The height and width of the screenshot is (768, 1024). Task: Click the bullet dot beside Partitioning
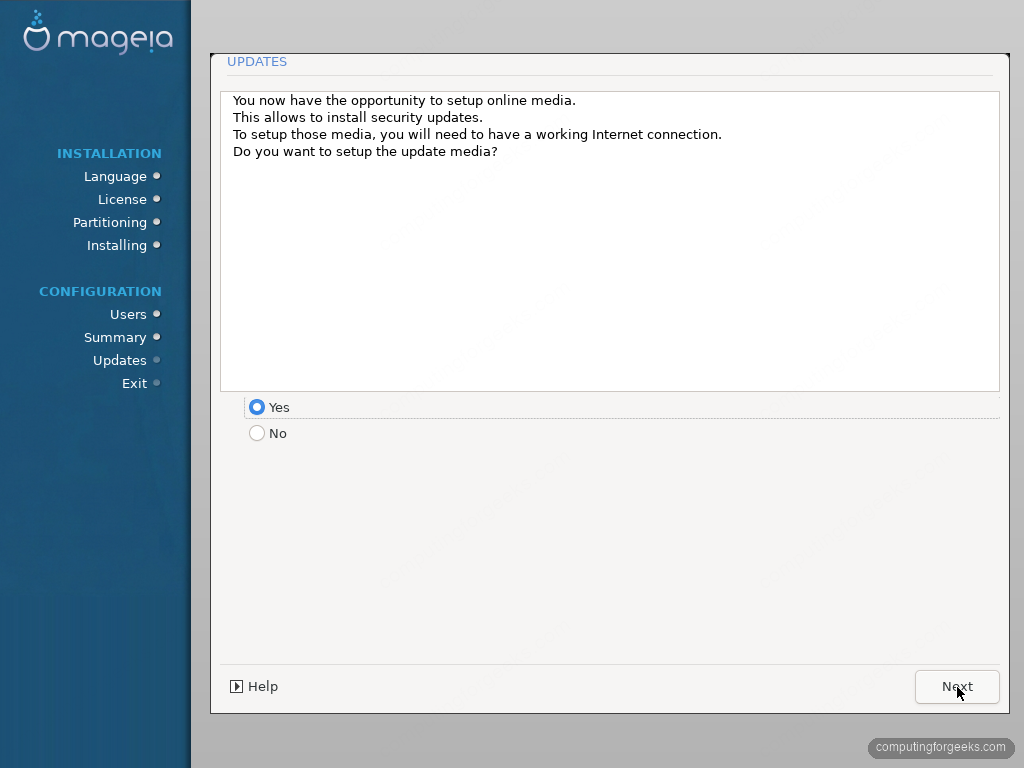tap(157, 222)
